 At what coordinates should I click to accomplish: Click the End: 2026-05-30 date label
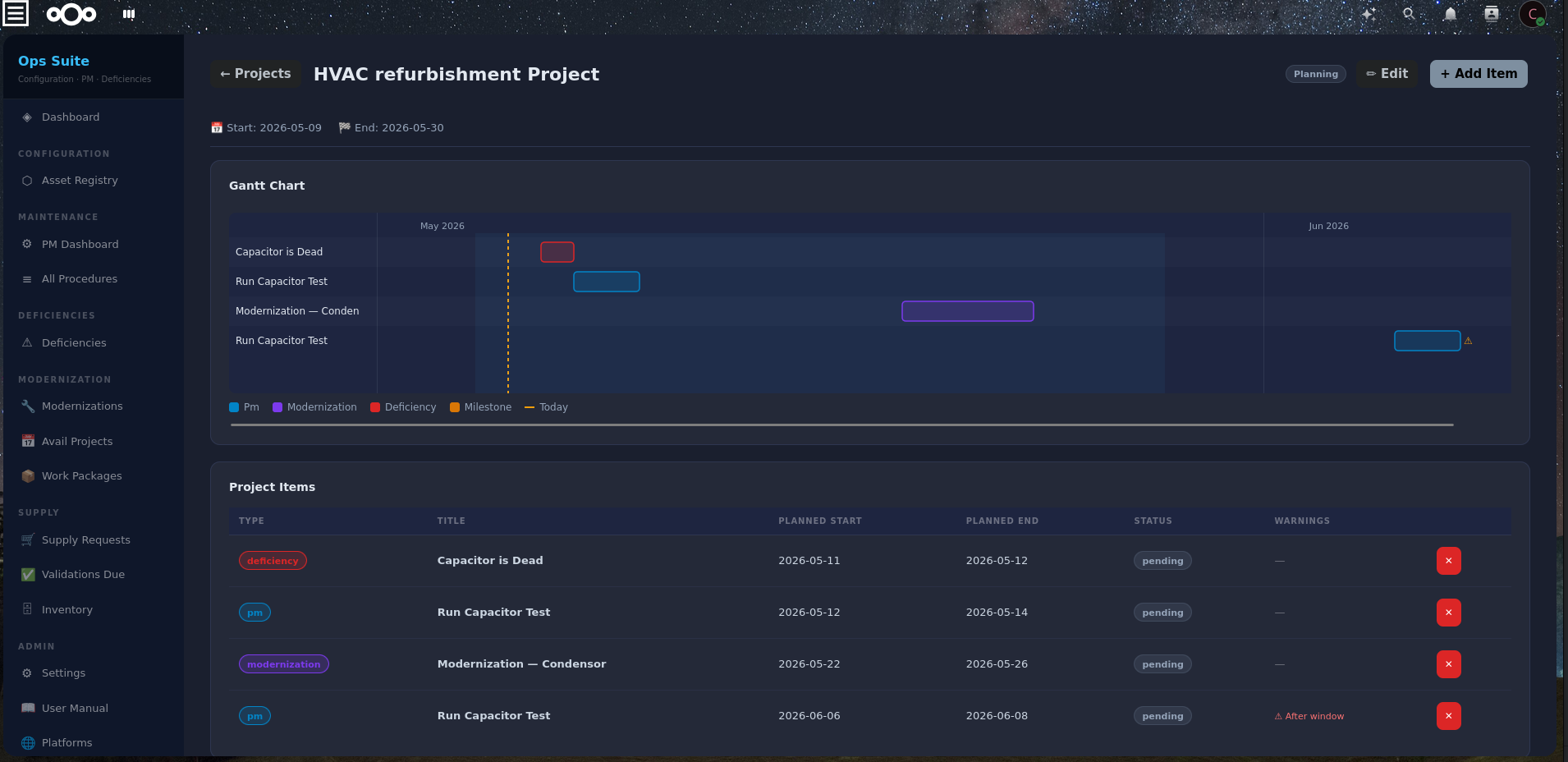(392, 128)
